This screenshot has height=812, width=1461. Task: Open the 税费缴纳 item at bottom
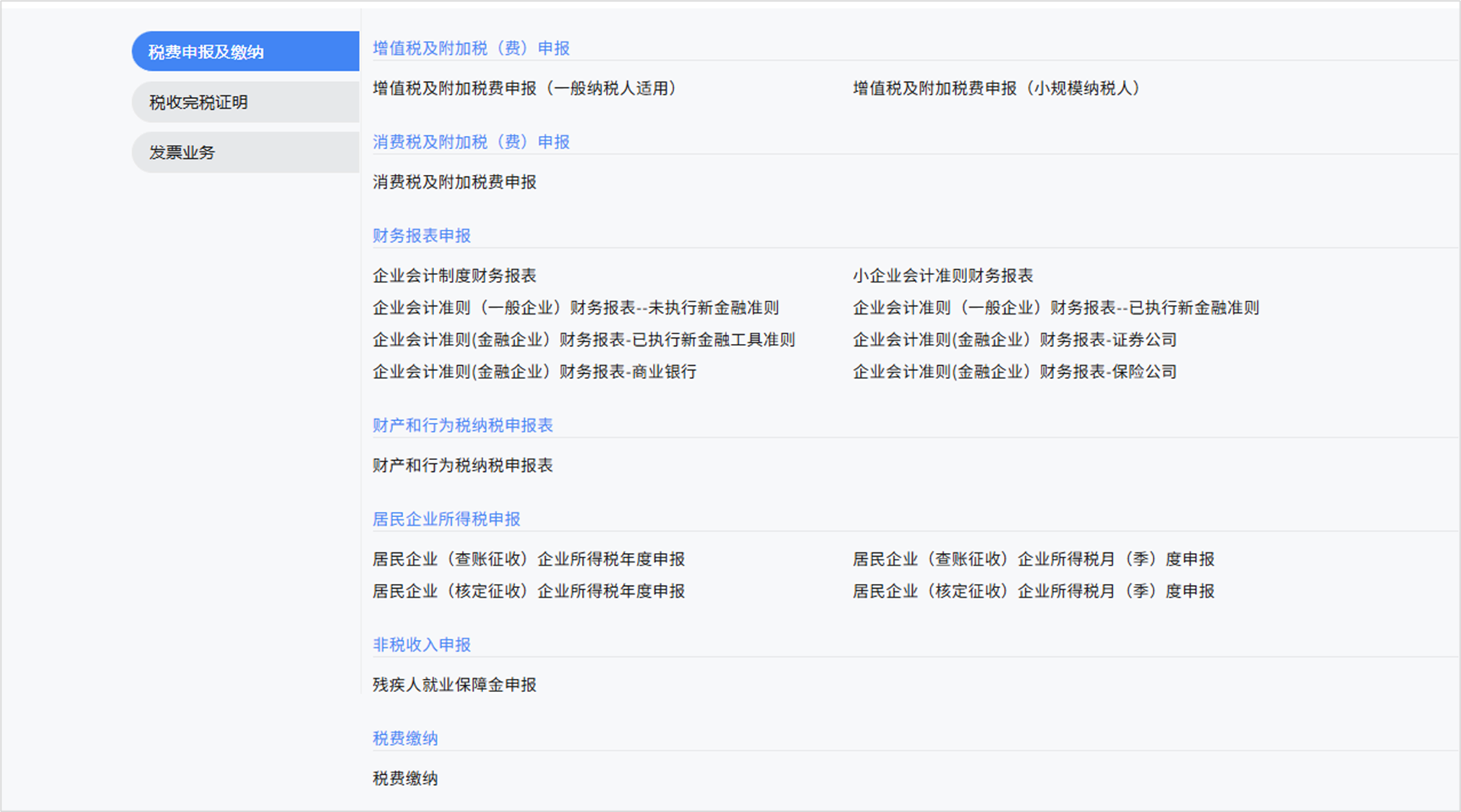405,778
